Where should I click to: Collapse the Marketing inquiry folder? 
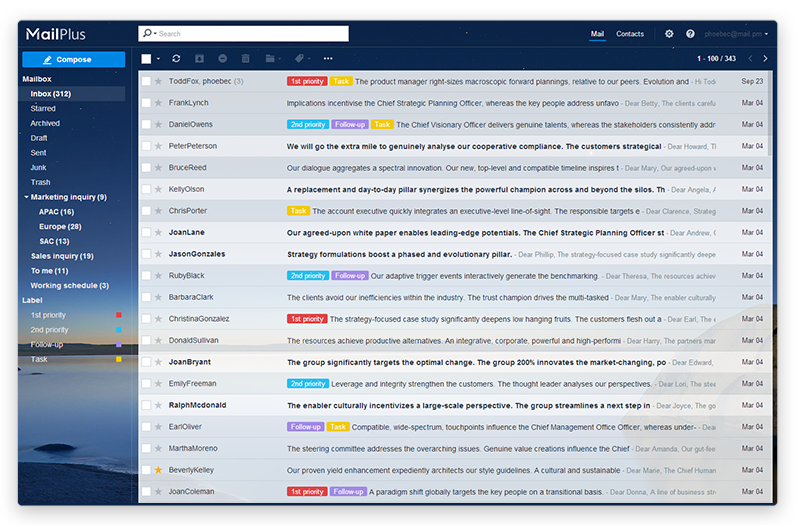pyautogui.click(x=25, y=198)
